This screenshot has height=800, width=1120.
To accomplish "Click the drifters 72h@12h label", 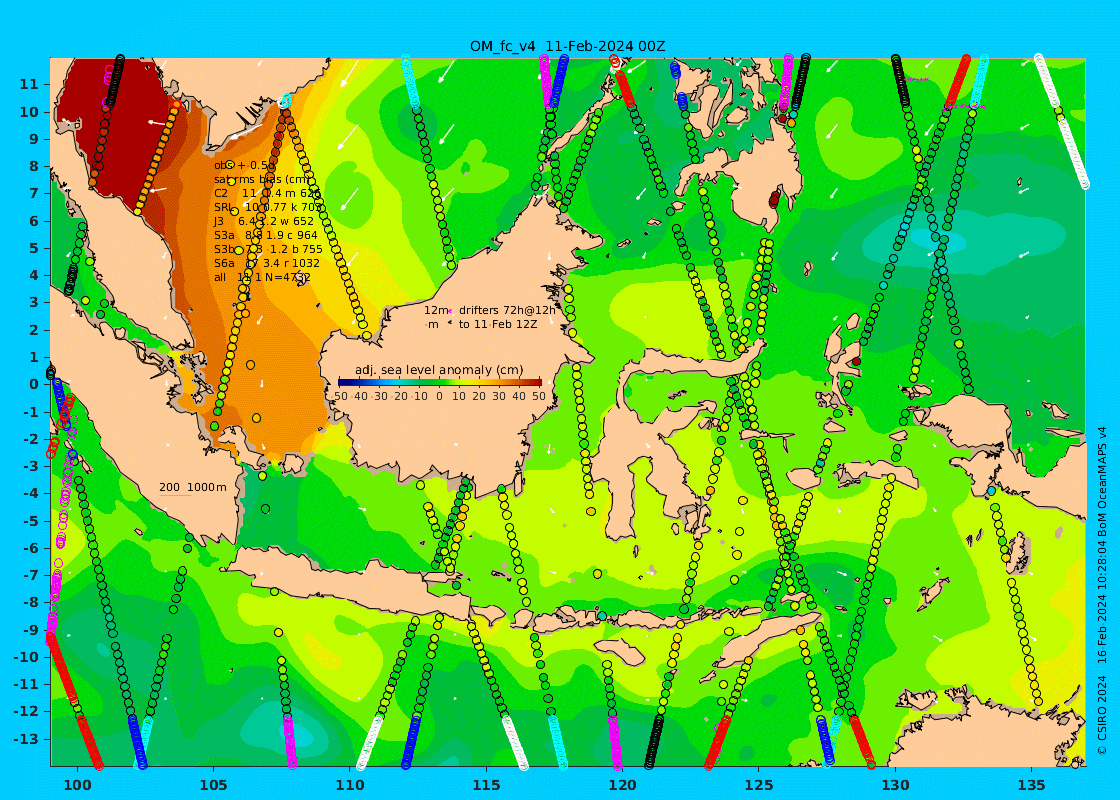I will [506, 310].
